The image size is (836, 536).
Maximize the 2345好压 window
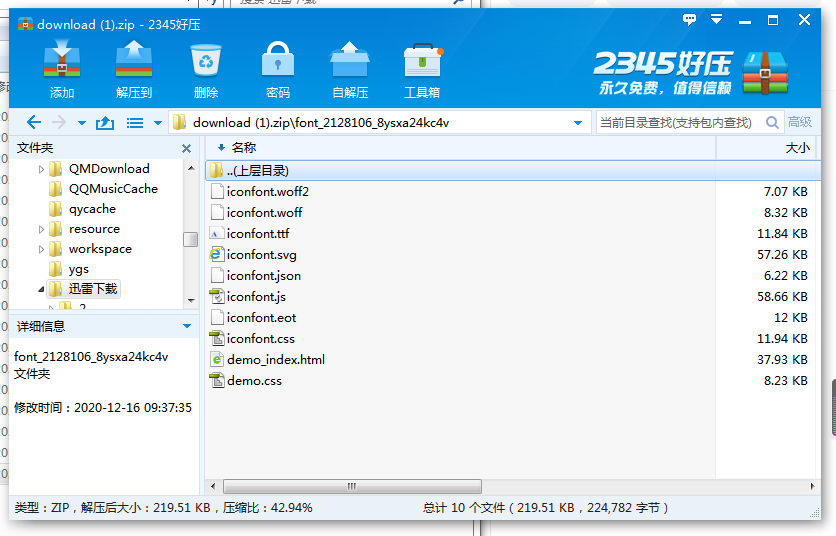coord(773,20)
